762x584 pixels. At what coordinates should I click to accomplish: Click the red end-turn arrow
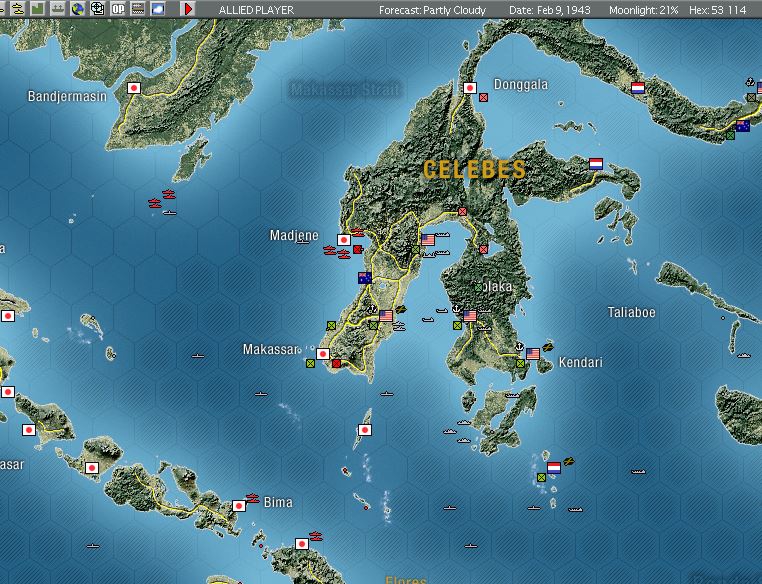(x=188, y=9)
